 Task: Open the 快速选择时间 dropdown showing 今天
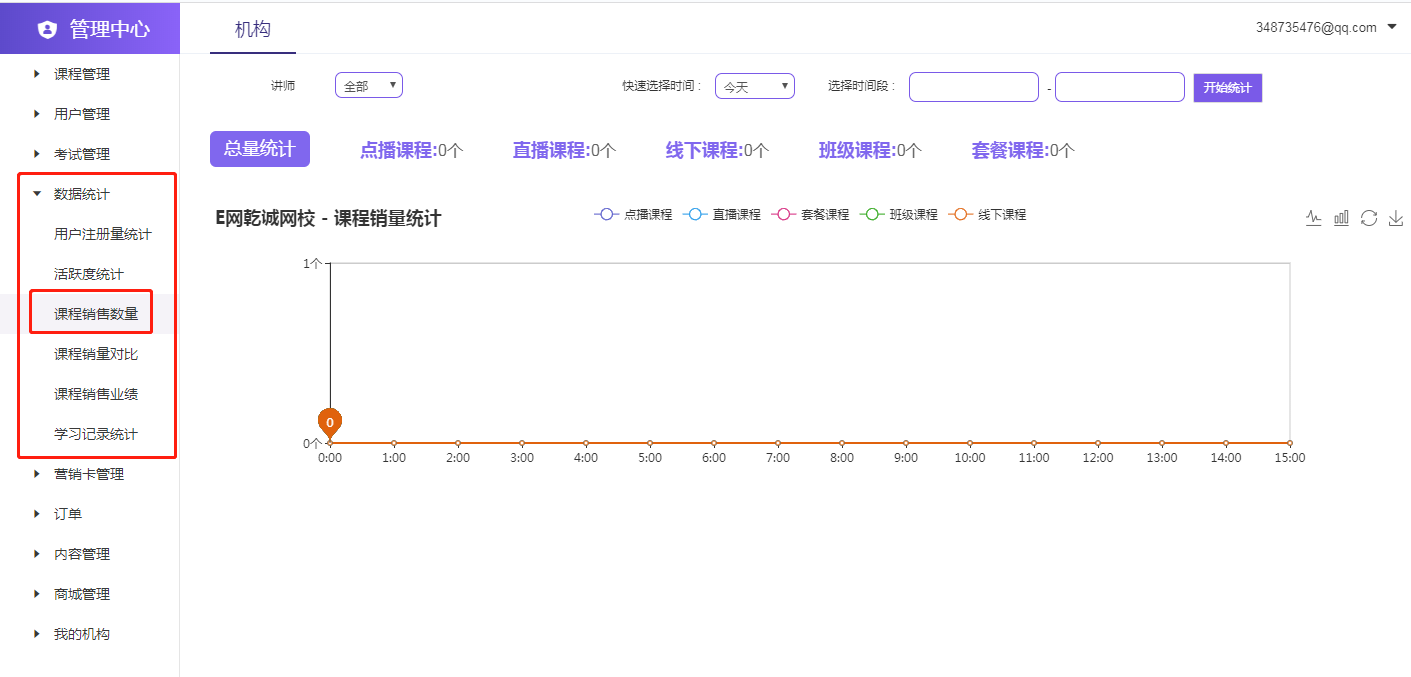(754, 87)
